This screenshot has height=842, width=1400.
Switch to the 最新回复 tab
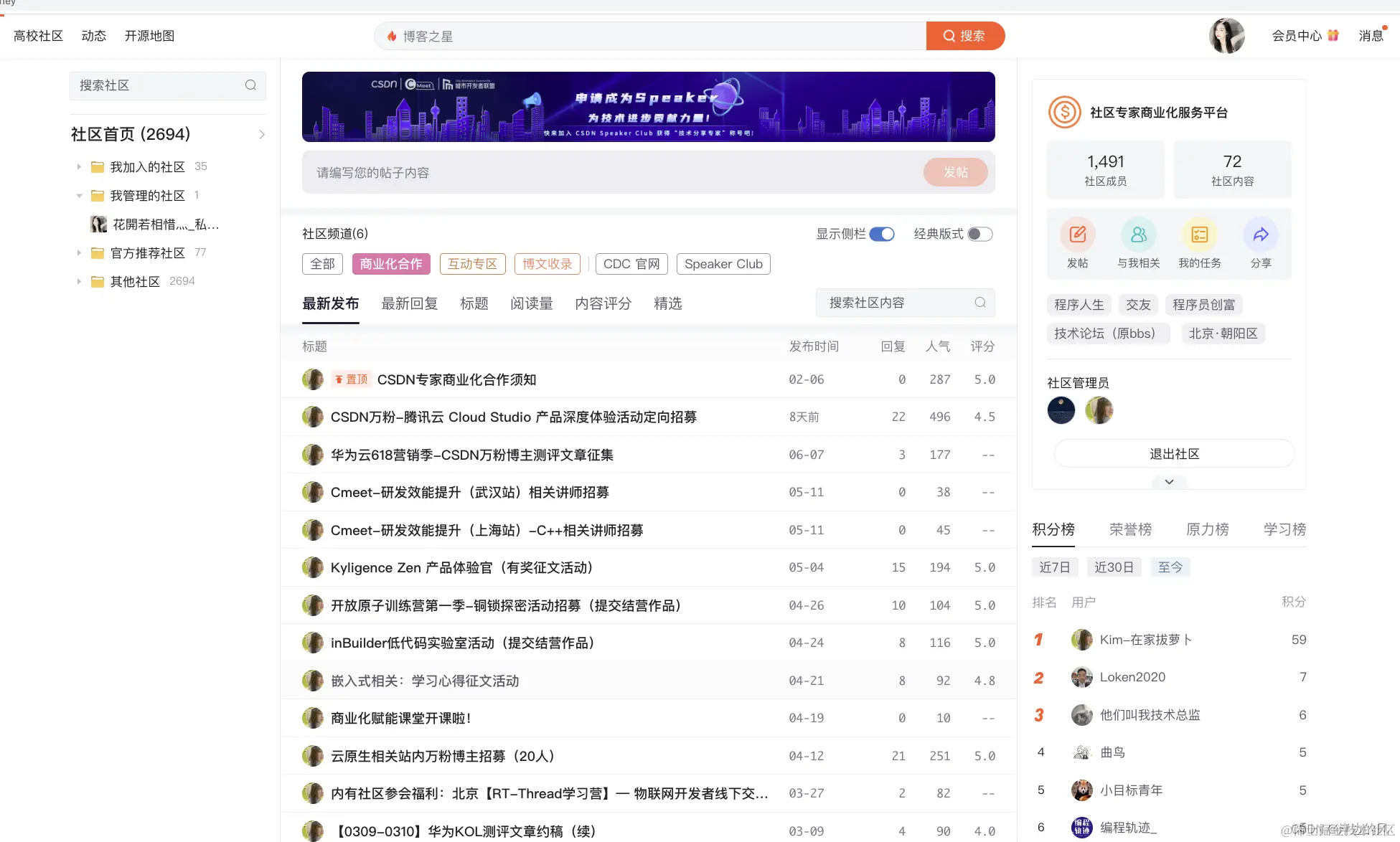coord(409,303)
